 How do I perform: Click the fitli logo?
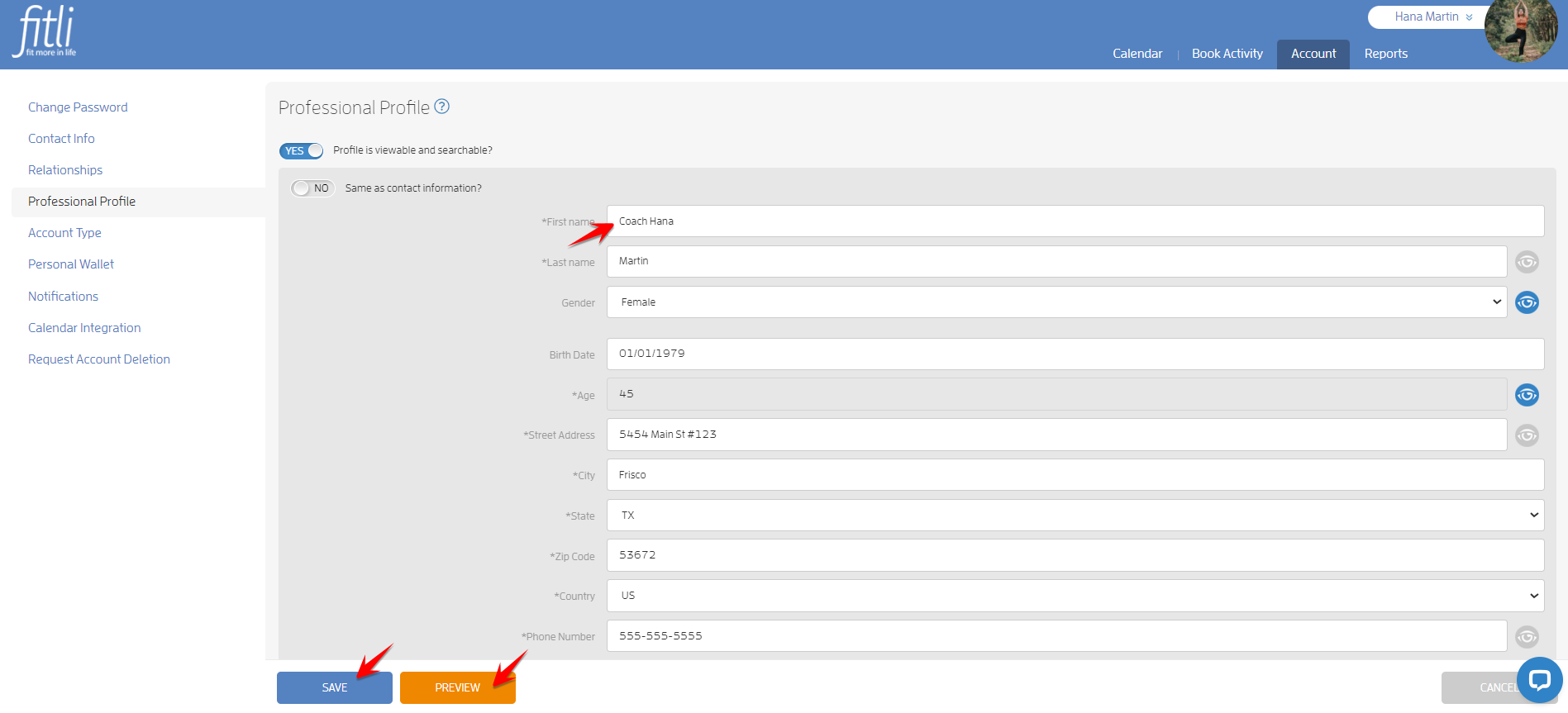coord(45,31)
